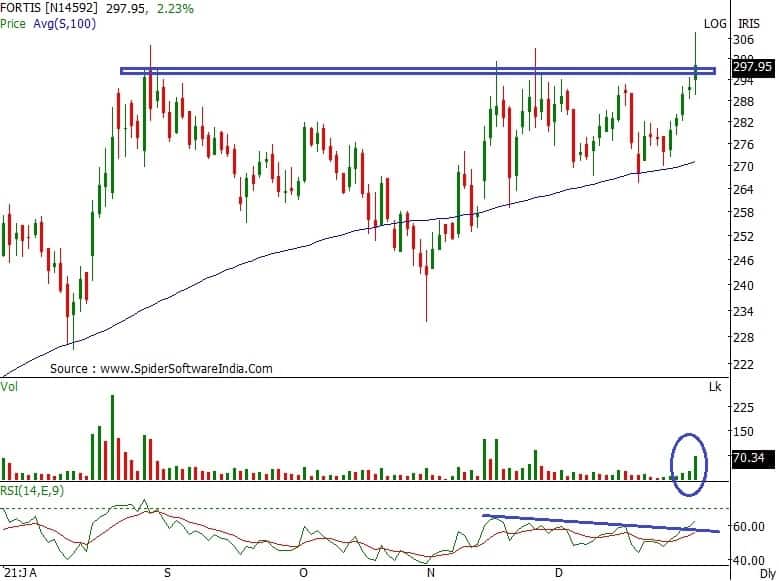779x581 pixels.
Task: Click the 'N' November marker on time axis
Action: coord(432,574)
